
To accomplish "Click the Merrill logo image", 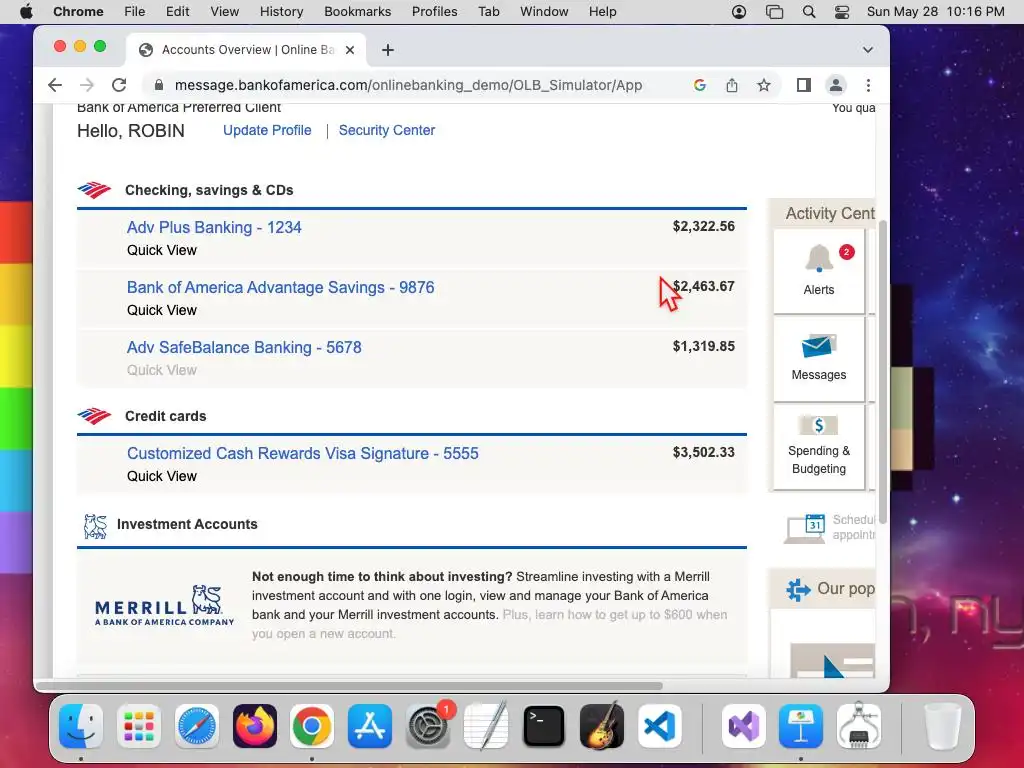I will pyautogui.click(x=164, y=605).
